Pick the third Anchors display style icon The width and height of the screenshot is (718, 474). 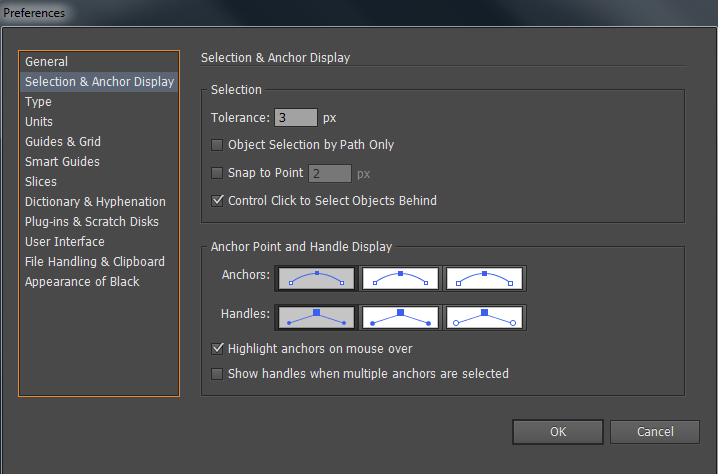click(x=484, y=277)
